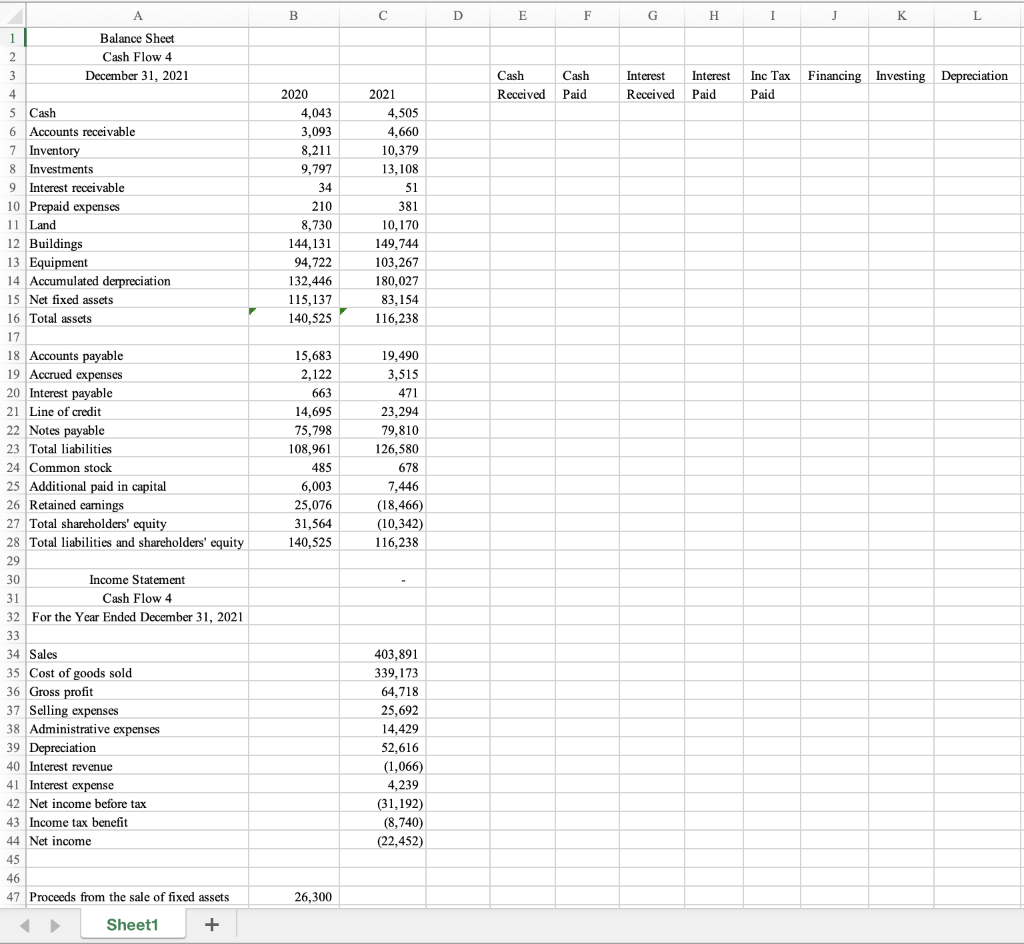
Task: Select Administrative expenses value 14,429
Action: [x=383, y=729]
